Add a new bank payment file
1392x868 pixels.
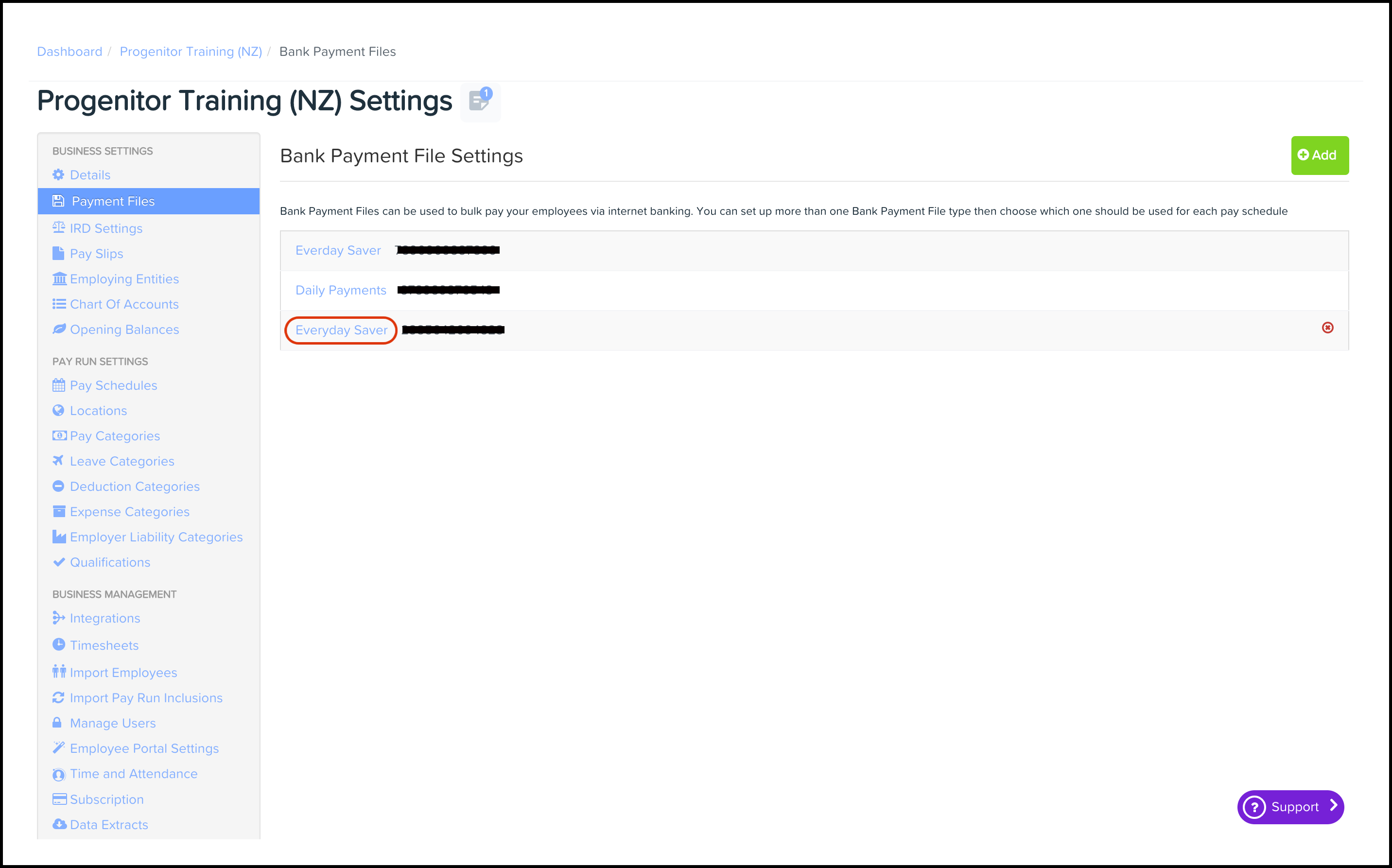coord(1319,156)
